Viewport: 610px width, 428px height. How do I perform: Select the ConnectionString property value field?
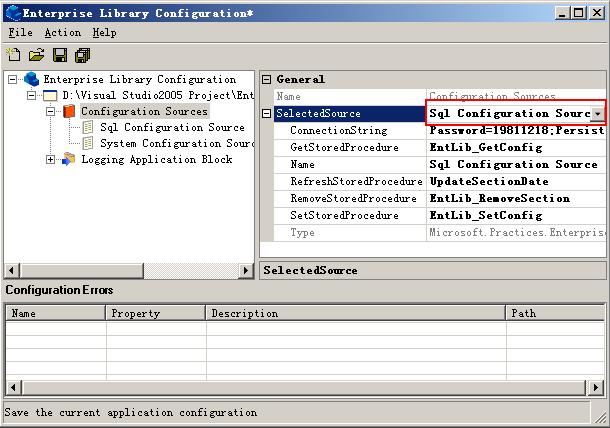[x=515, y=131]
